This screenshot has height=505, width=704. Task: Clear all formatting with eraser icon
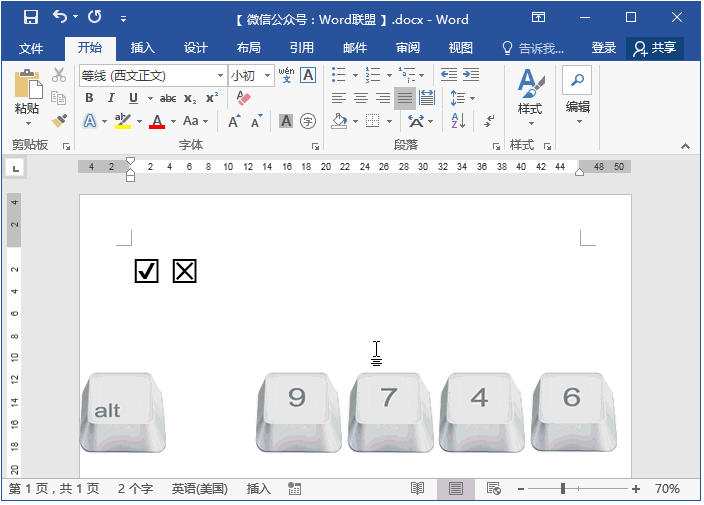click(243, 98)
